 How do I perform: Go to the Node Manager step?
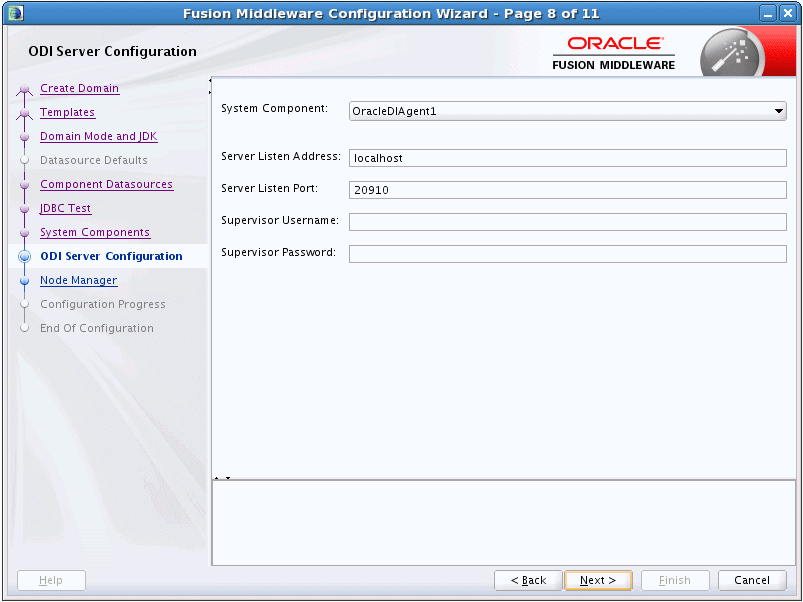point(78,281)
